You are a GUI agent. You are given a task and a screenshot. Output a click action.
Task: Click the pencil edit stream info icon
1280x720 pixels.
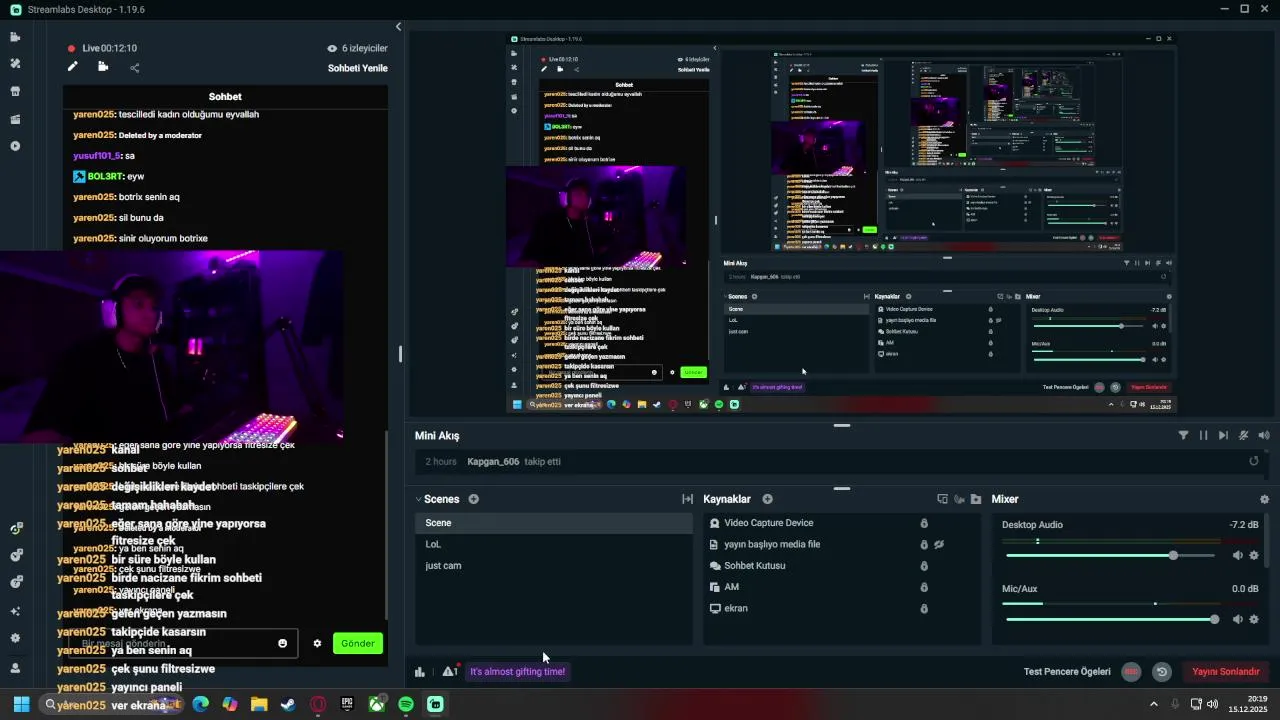(x=72, y=67)
